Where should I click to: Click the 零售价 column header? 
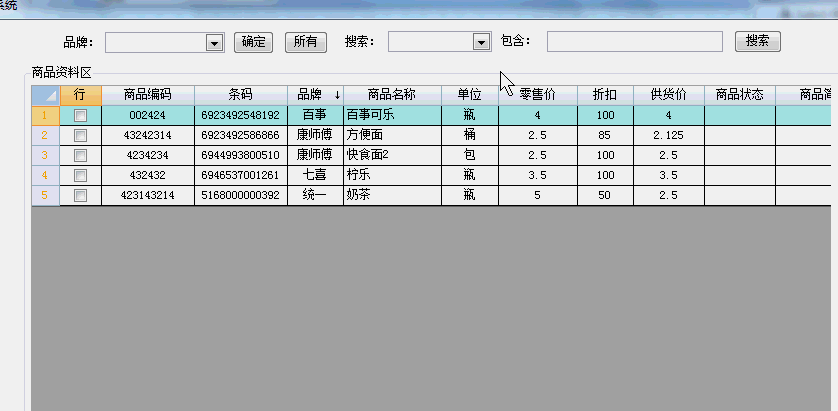(x=537, y=95)
